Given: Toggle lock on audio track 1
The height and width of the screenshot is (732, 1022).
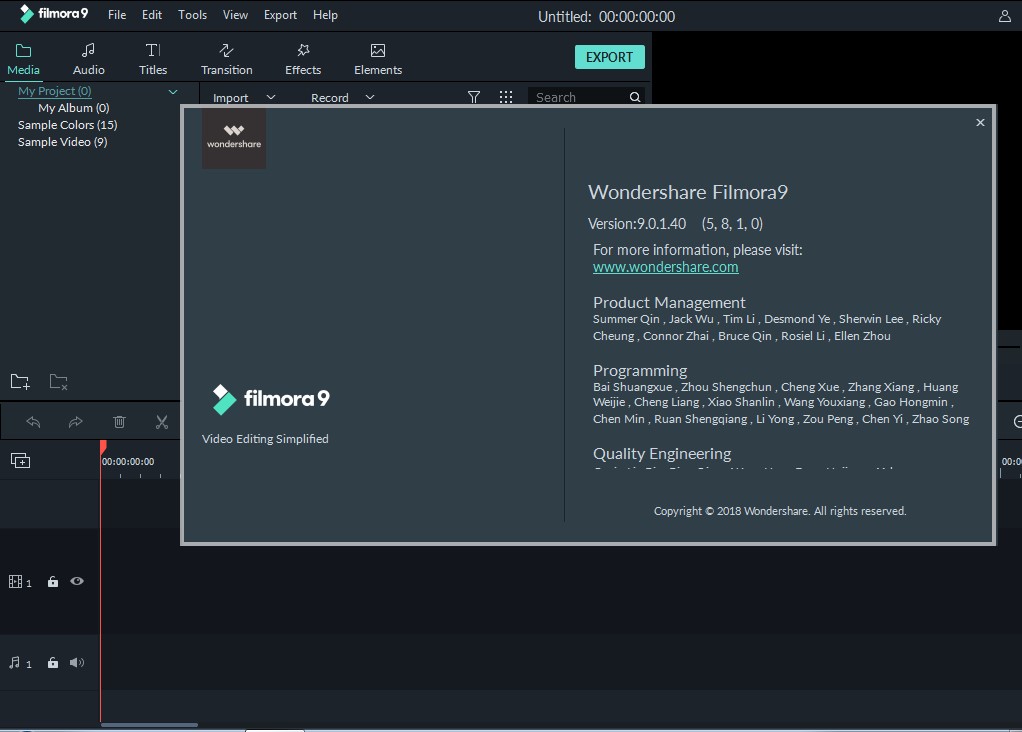Looking at the screenshot, I should 53,663.
